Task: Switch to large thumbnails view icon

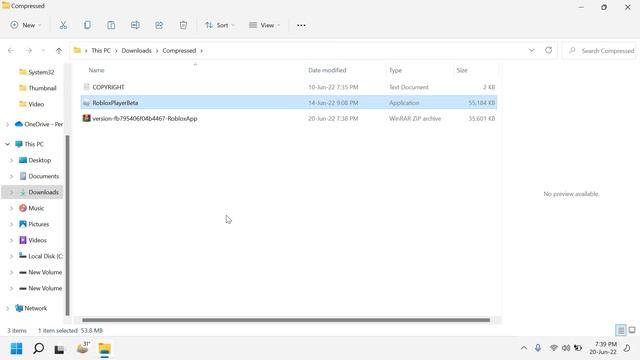Action: tap(632, 330)
